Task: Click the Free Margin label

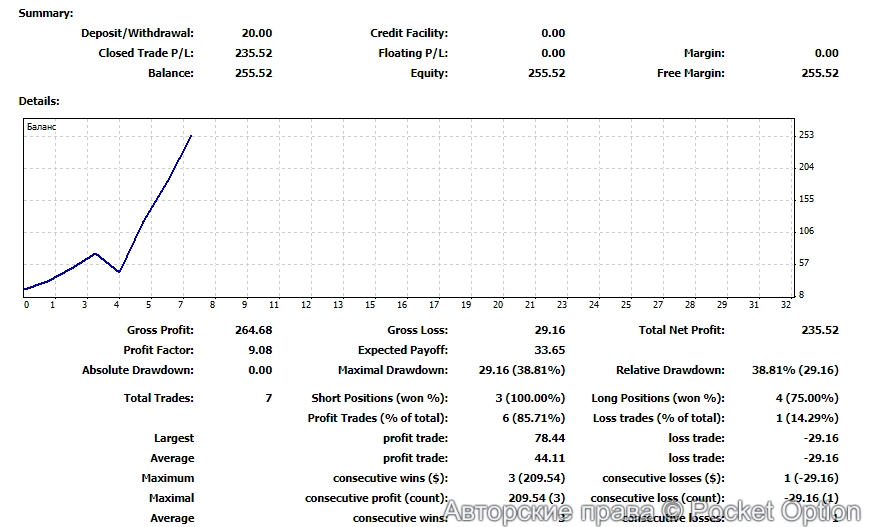Action: click(691, 73)
